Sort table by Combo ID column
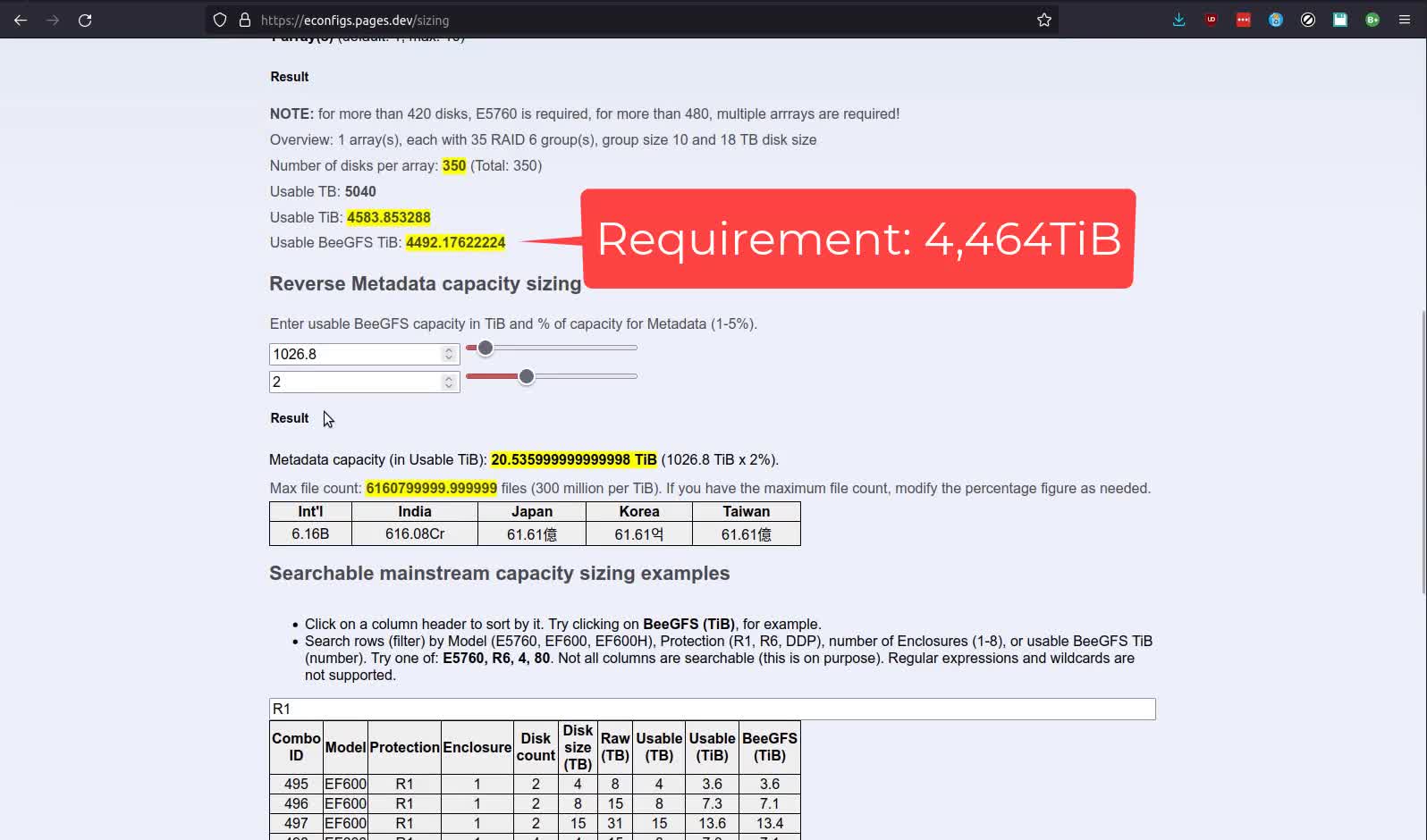This screenshot has width=1427, height=840. point(296,747)
